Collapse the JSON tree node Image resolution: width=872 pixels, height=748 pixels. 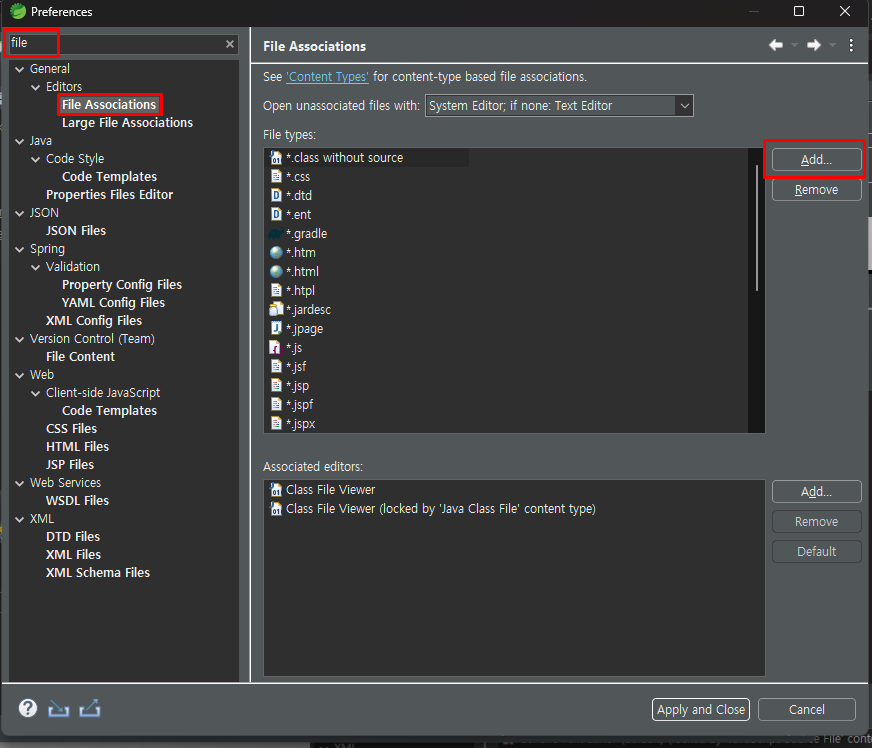tap(20, 214)
